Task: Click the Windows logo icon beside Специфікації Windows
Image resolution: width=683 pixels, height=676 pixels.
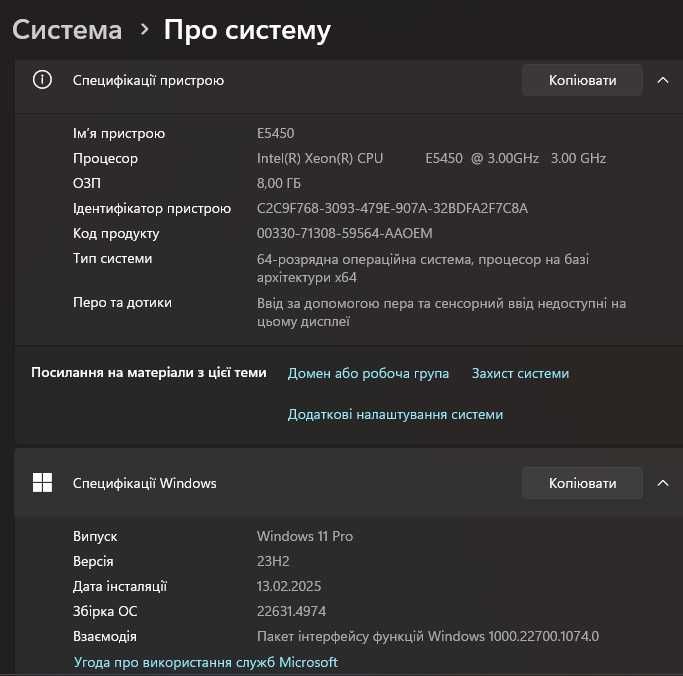Action: [x=42, y=483]
